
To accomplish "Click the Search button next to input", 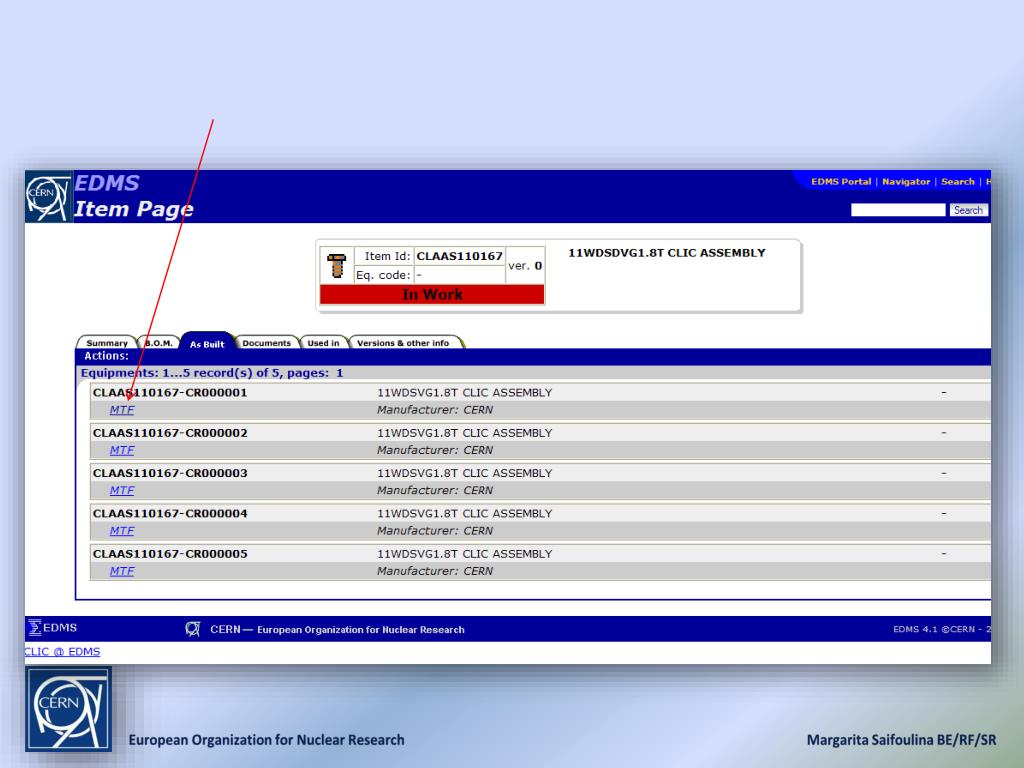I will point(968,210).
